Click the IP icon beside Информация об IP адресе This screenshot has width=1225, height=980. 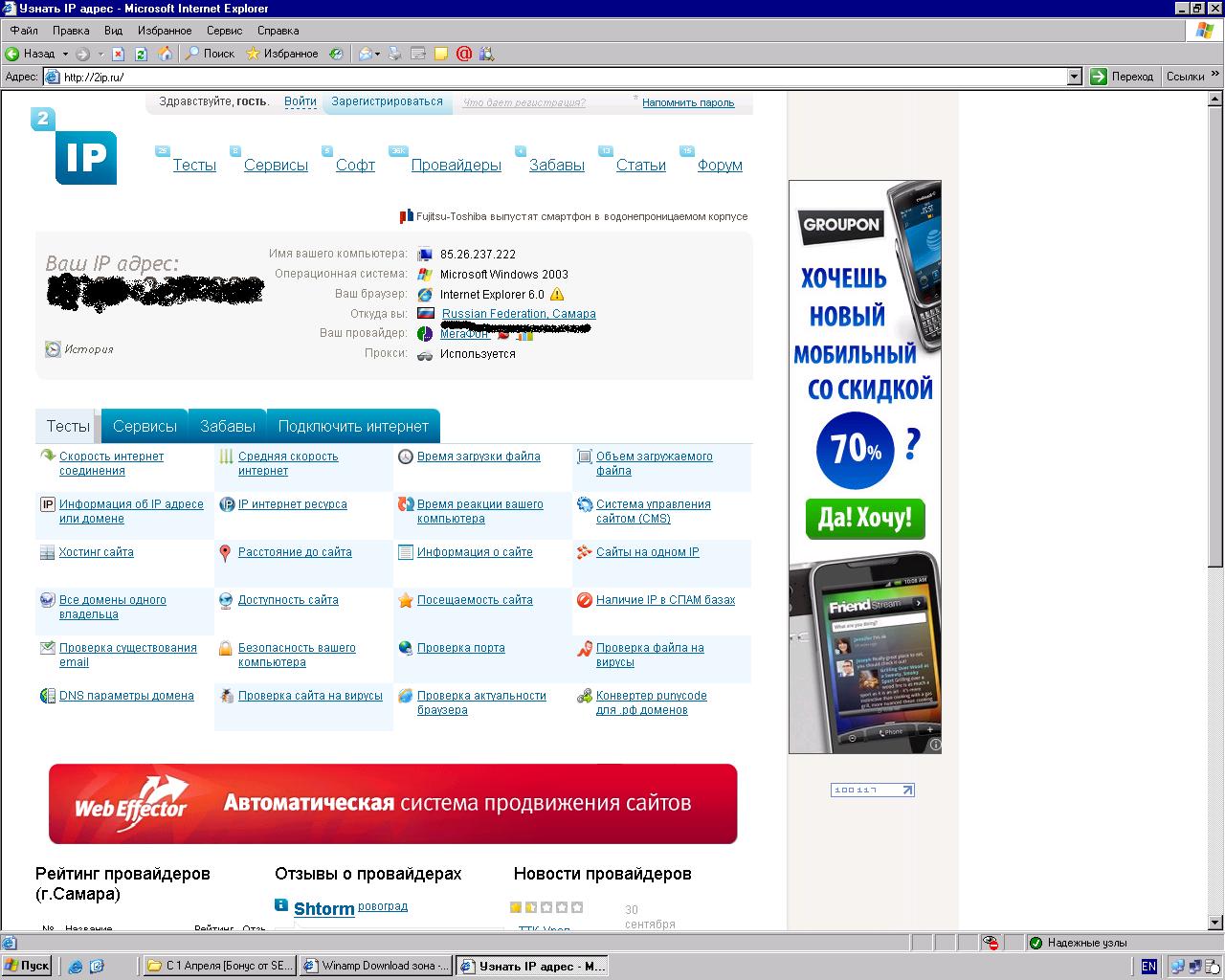click(47, 504)
